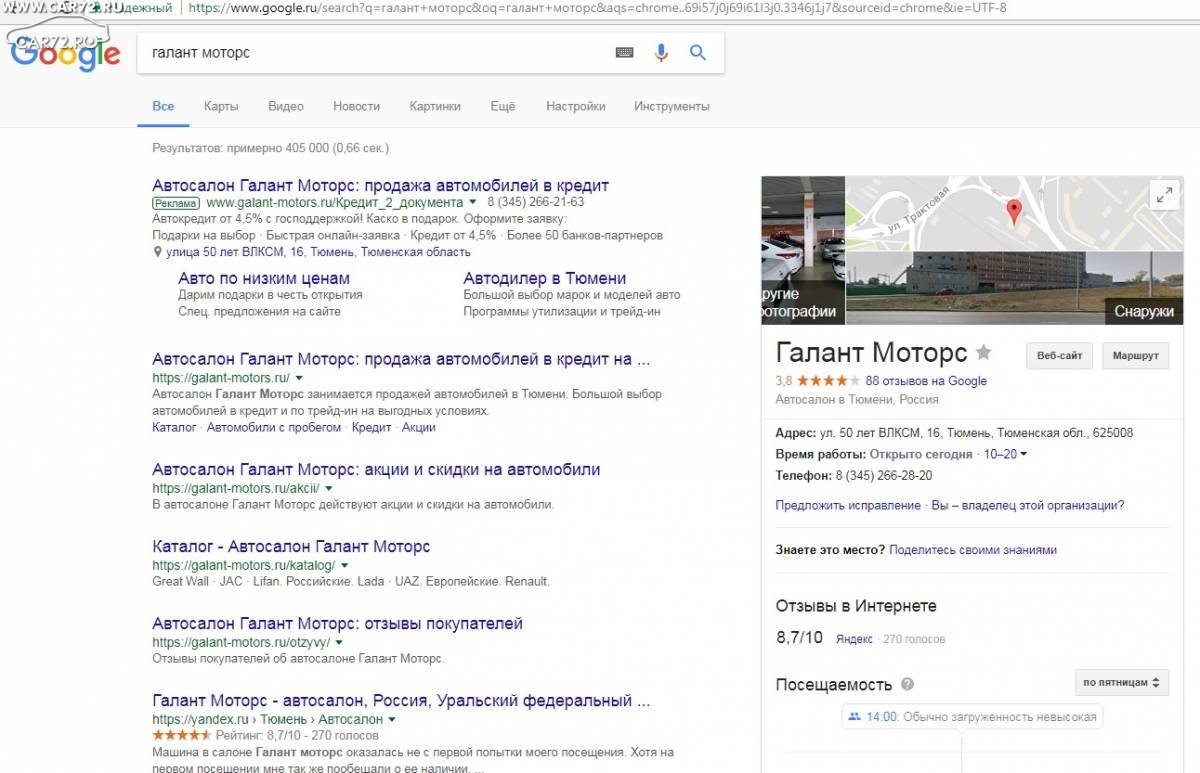Expand the 10–20 working hours dropdown
The image size is (1200, 773).
pyautogui.click(x=1006, y=454)
